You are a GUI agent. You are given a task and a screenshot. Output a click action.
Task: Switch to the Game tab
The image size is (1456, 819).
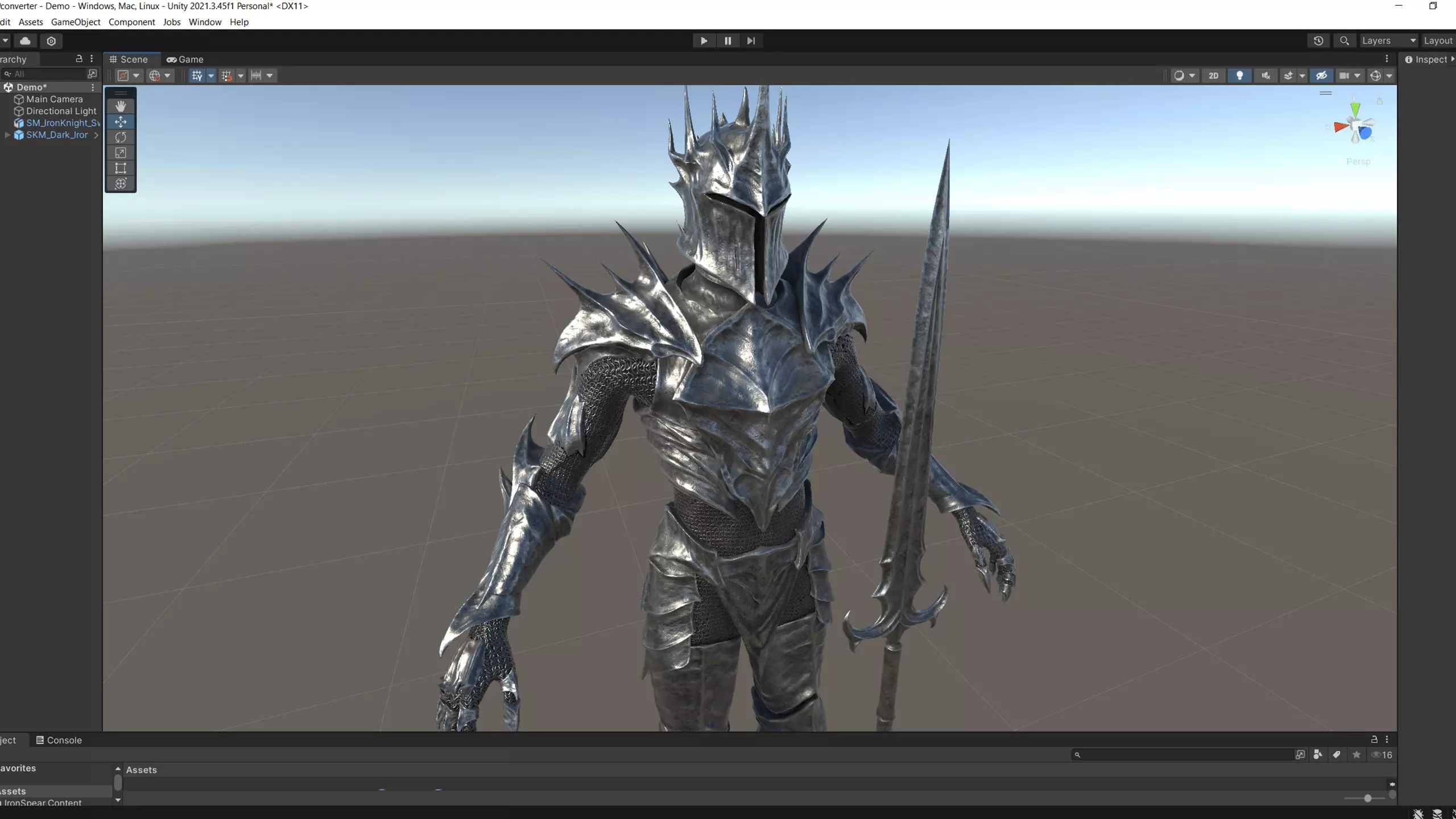[x=185, y=59]
